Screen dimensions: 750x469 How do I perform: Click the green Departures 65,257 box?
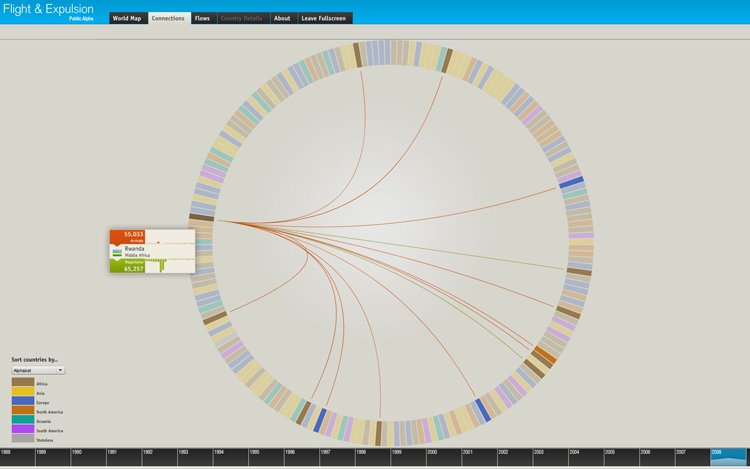(x=128, y=266)
